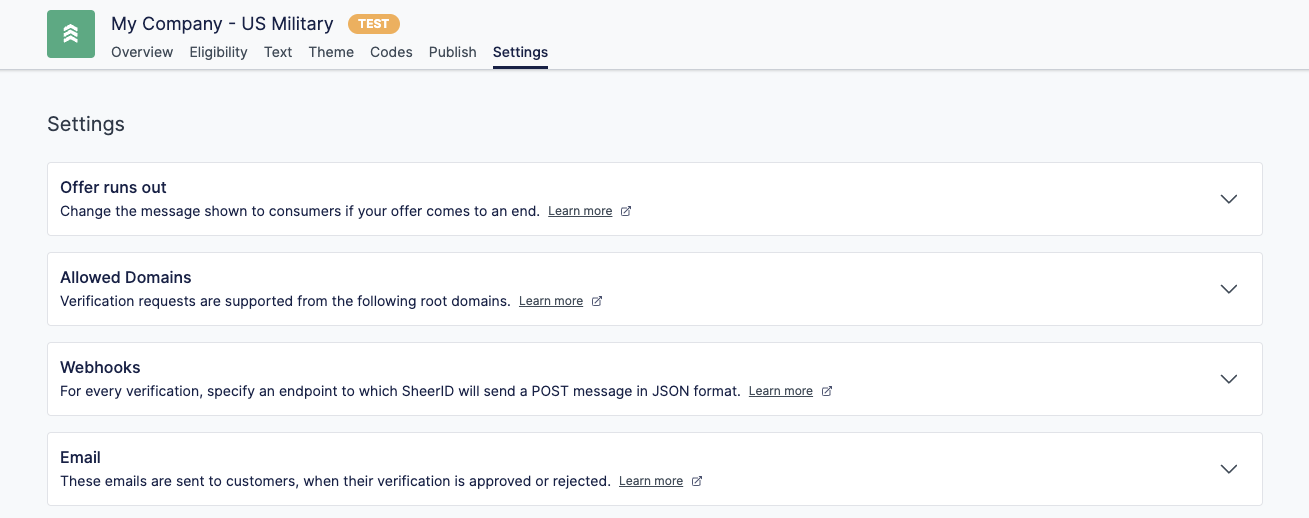This screenshot has height=518, width=1309.
Task: Click external link icon beside Offer runs out
Action: click(626, 211)
